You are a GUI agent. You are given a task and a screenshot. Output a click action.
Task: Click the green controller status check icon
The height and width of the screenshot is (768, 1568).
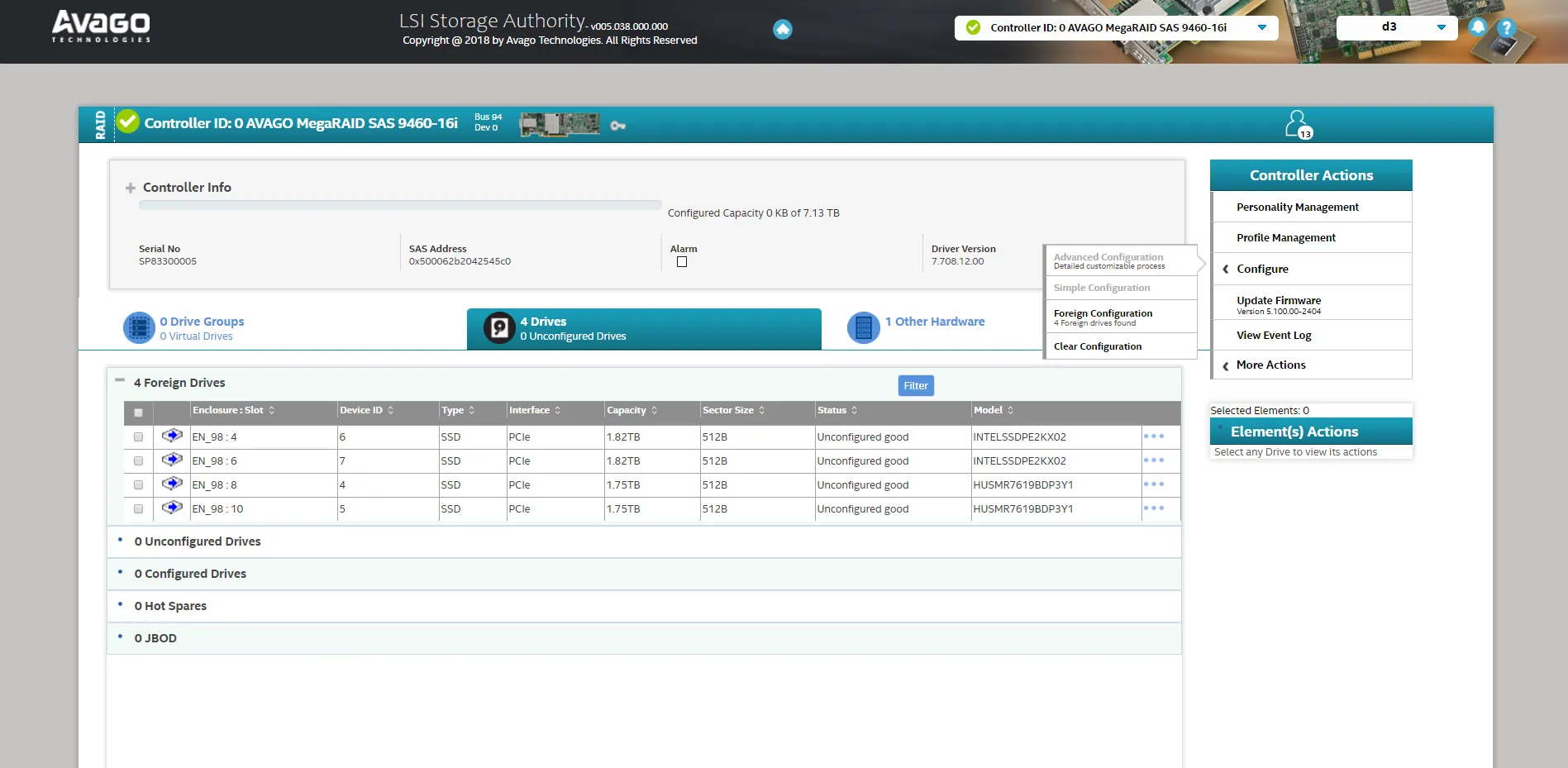(126, 122)
